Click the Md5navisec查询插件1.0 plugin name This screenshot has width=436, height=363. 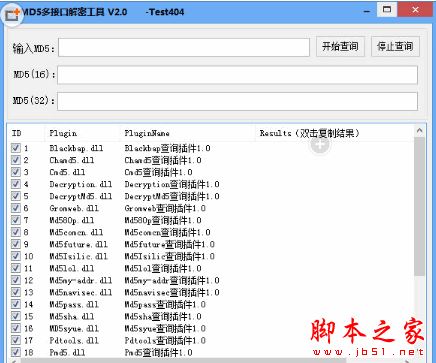[x=172, y=292]
